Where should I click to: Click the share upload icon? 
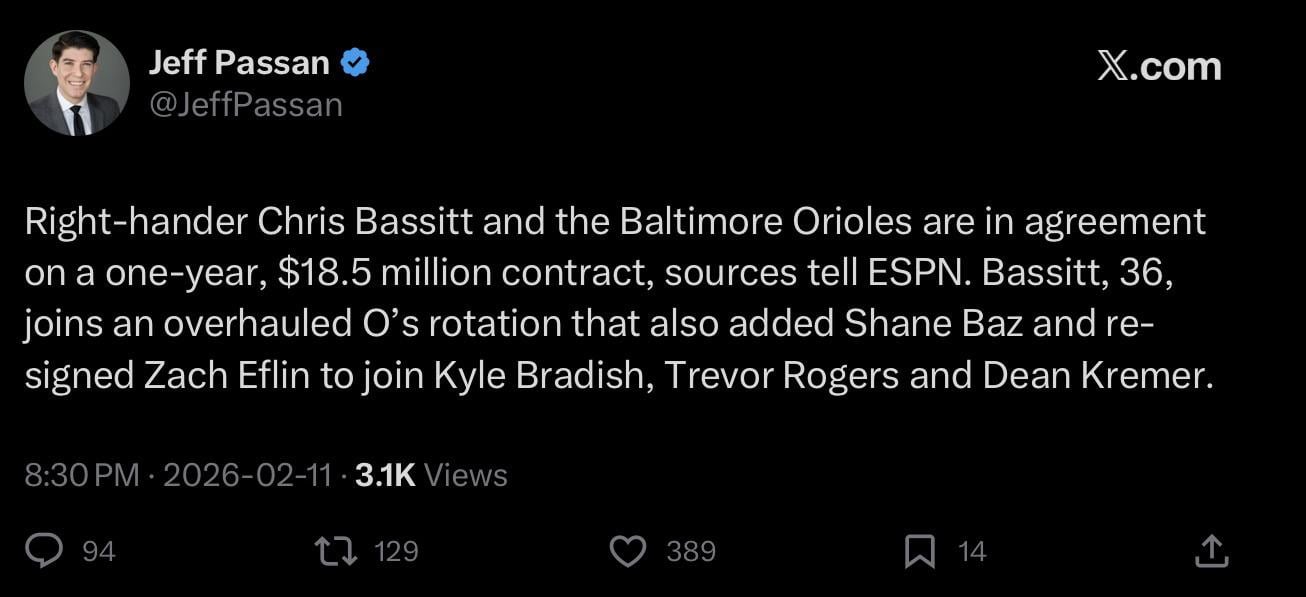(x=1213, y=549)
